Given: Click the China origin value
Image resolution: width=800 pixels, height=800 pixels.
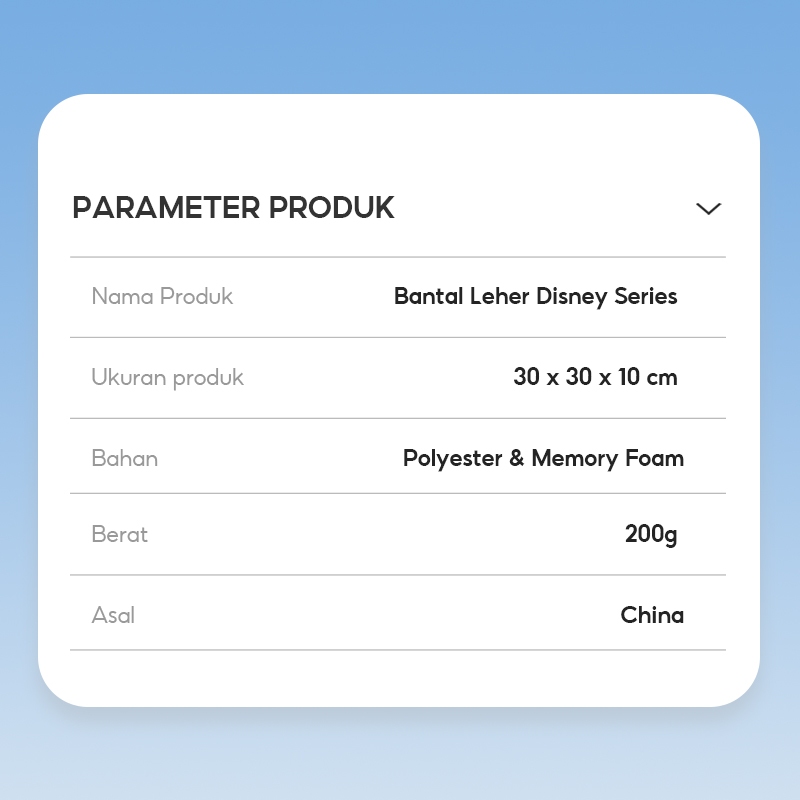Looking at the screenshot, I should point(652,615).
